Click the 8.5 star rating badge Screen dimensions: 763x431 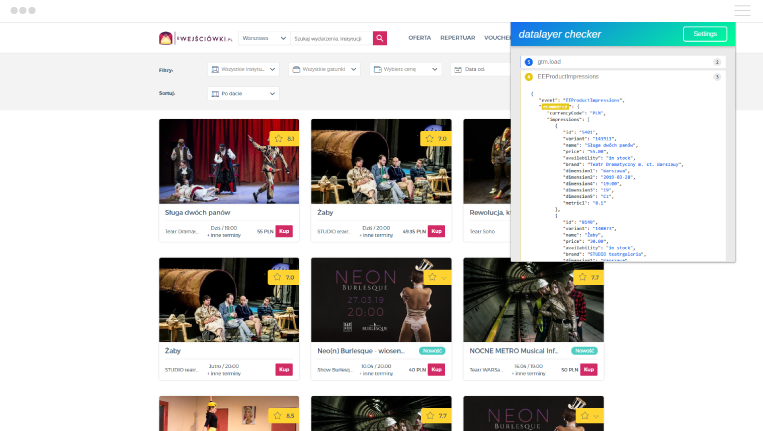(284, 415)
